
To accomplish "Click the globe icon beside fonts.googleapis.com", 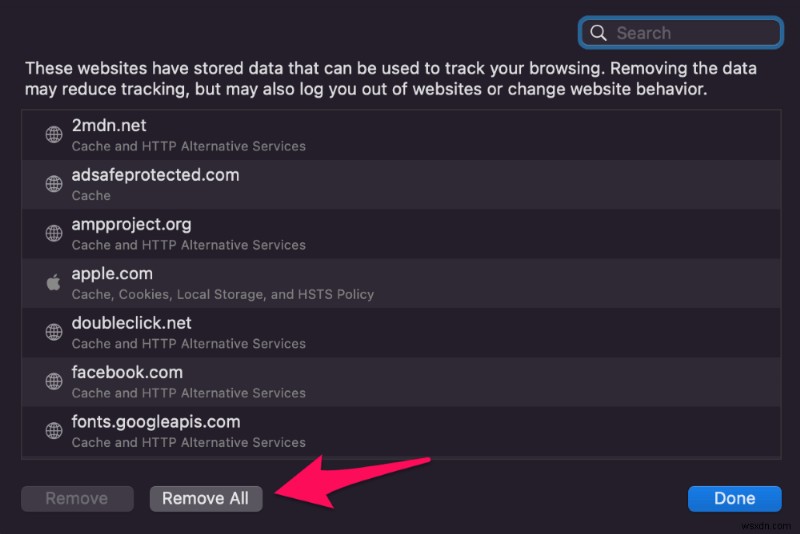I will click(54, 431).
